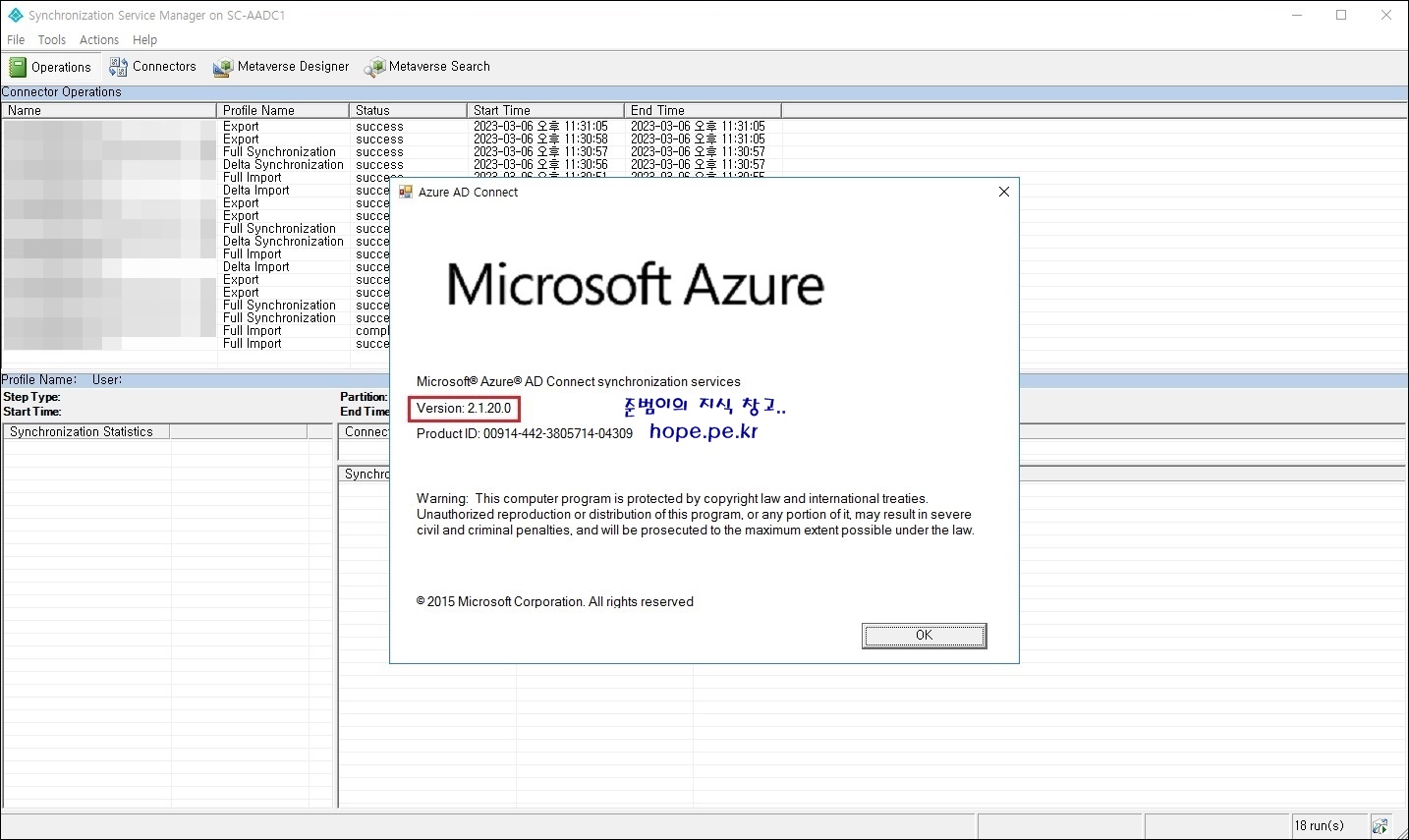This screenshot has width=1409, height=840.
Task: Maximize the Synchronization Service Manager window
Action: click(x=1341, y=15)
